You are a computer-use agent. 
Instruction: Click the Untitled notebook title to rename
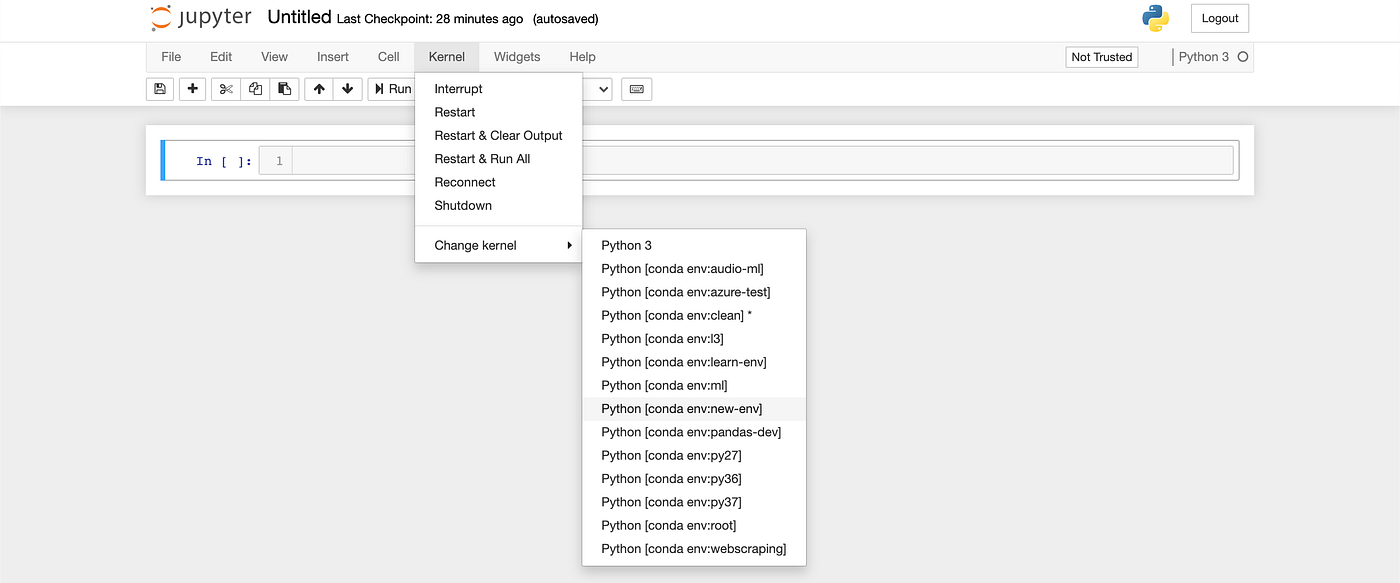[298, 17]
